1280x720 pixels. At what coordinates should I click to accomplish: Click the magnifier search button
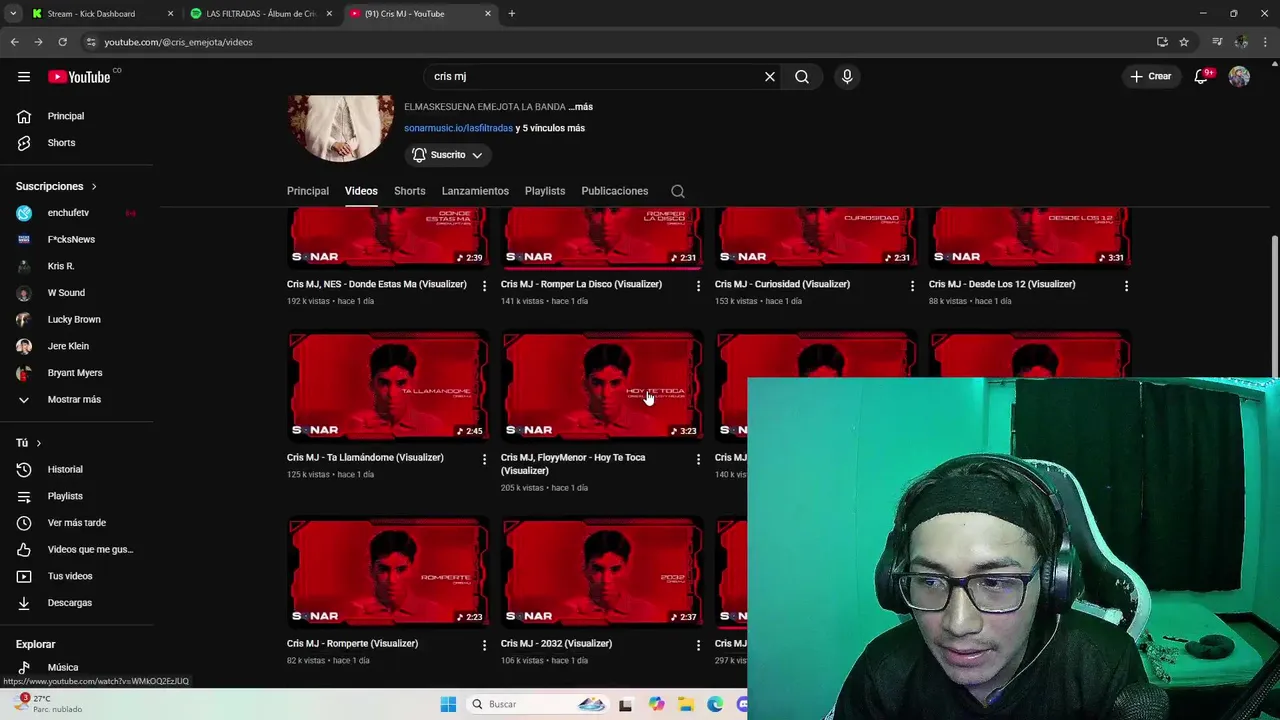(x=802, y=77)
